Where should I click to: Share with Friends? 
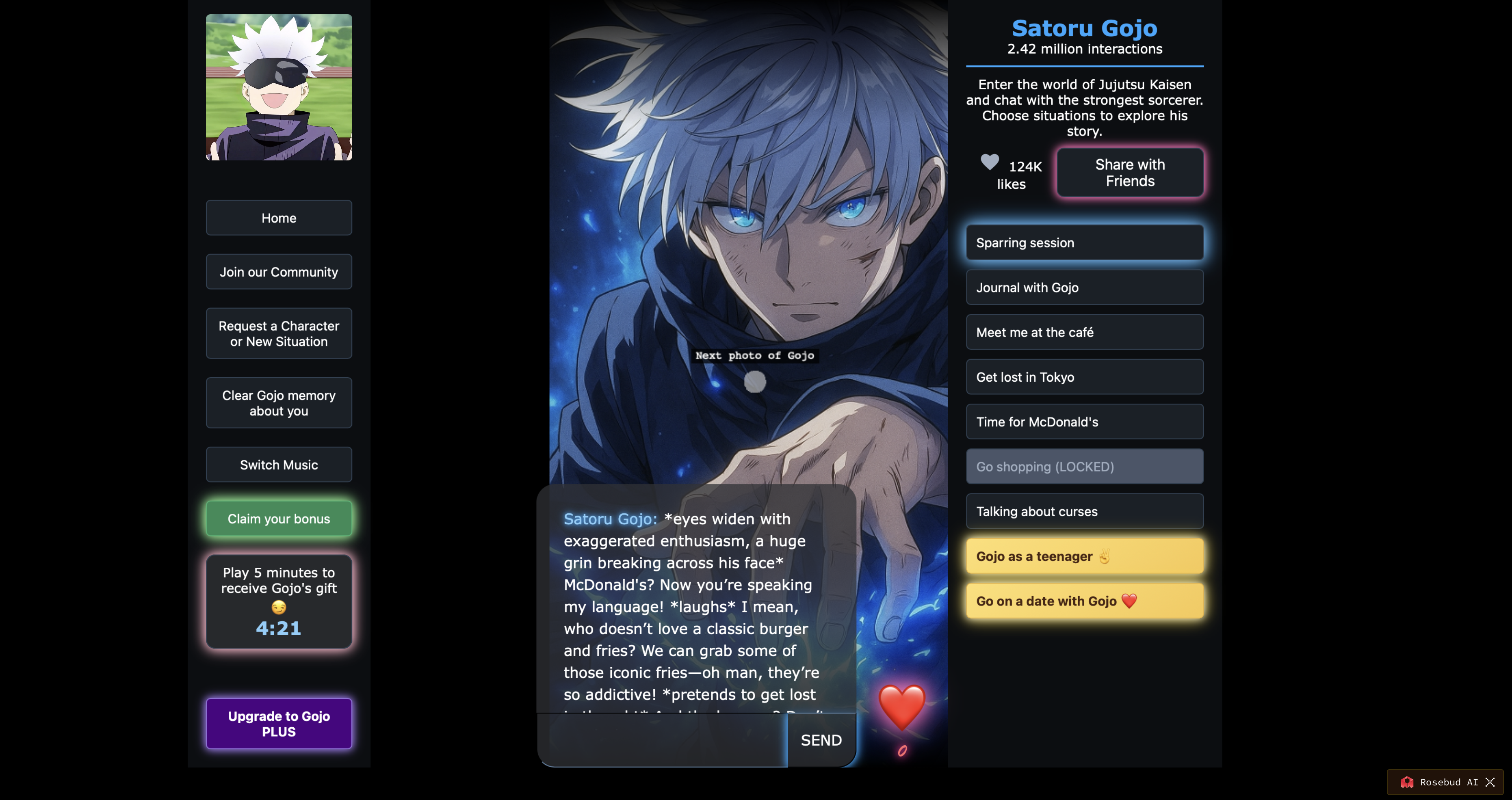1130,173
